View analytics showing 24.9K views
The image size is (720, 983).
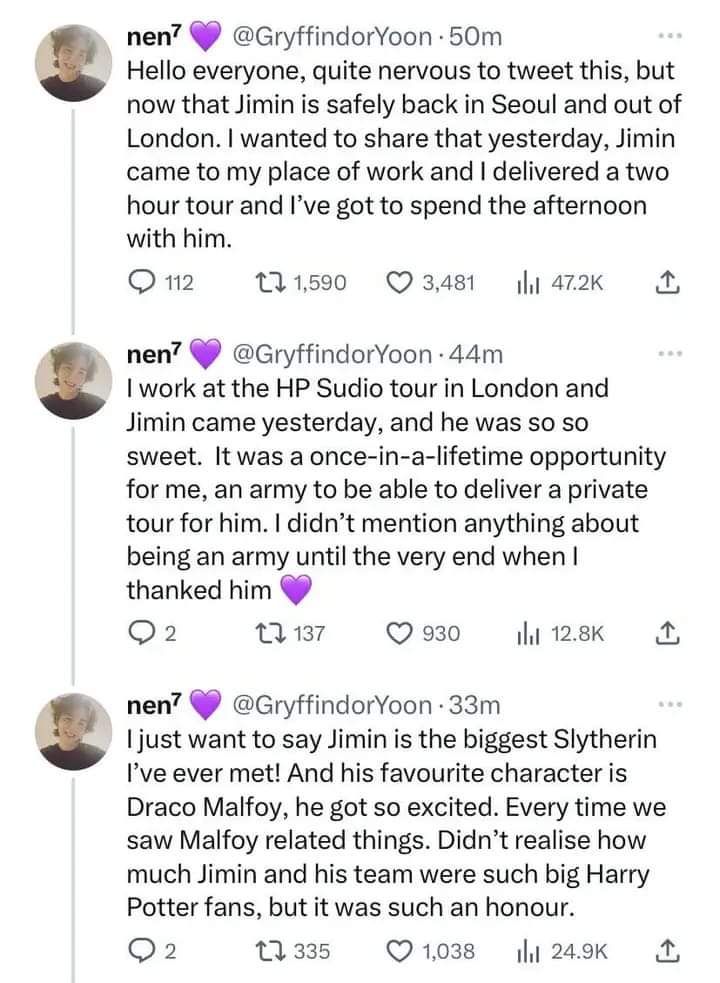coord(524,950)
